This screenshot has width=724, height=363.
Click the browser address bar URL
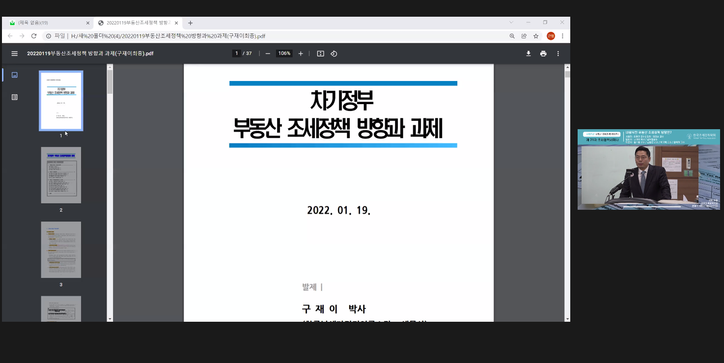pos(168,36)
